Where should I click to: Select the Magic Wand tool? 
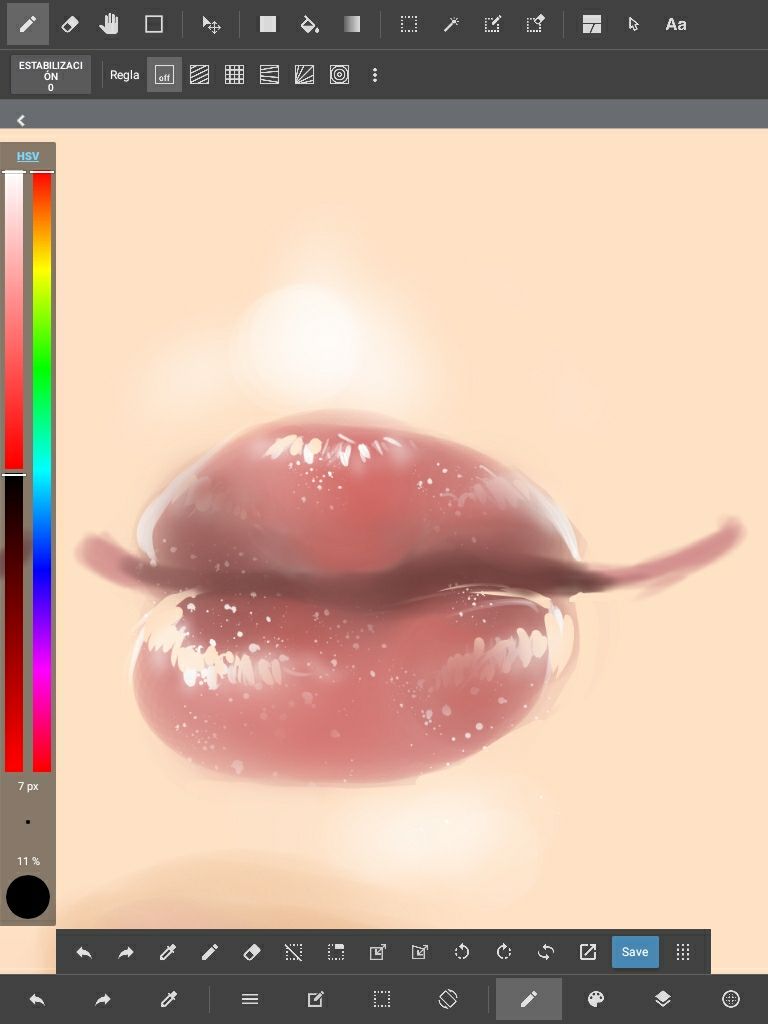[451, 24]
